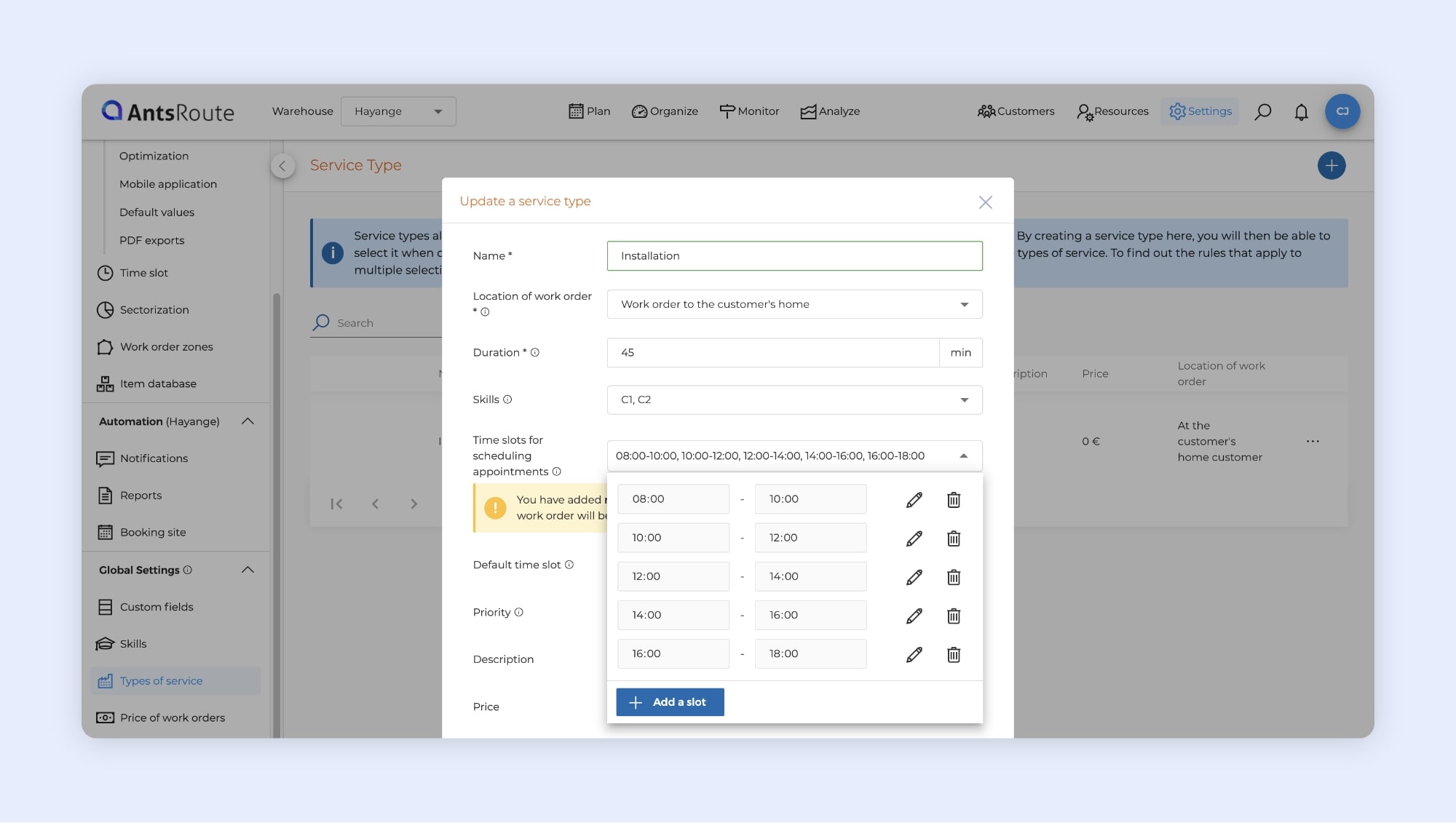Click the Name field containing Installation

tap(794, 256)
